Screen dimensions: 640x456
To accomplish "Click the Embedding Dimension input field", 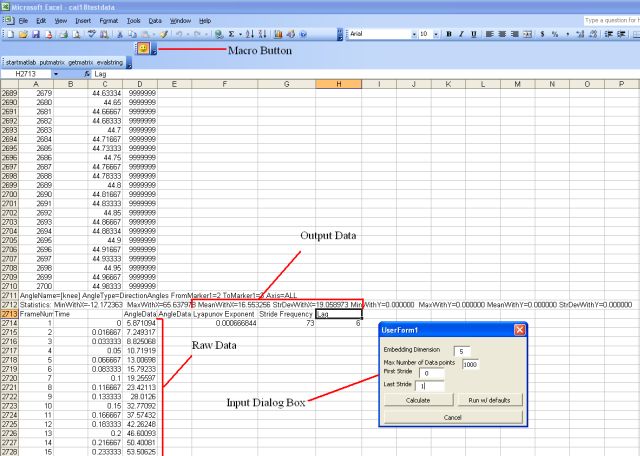I will tap(465, 351).
